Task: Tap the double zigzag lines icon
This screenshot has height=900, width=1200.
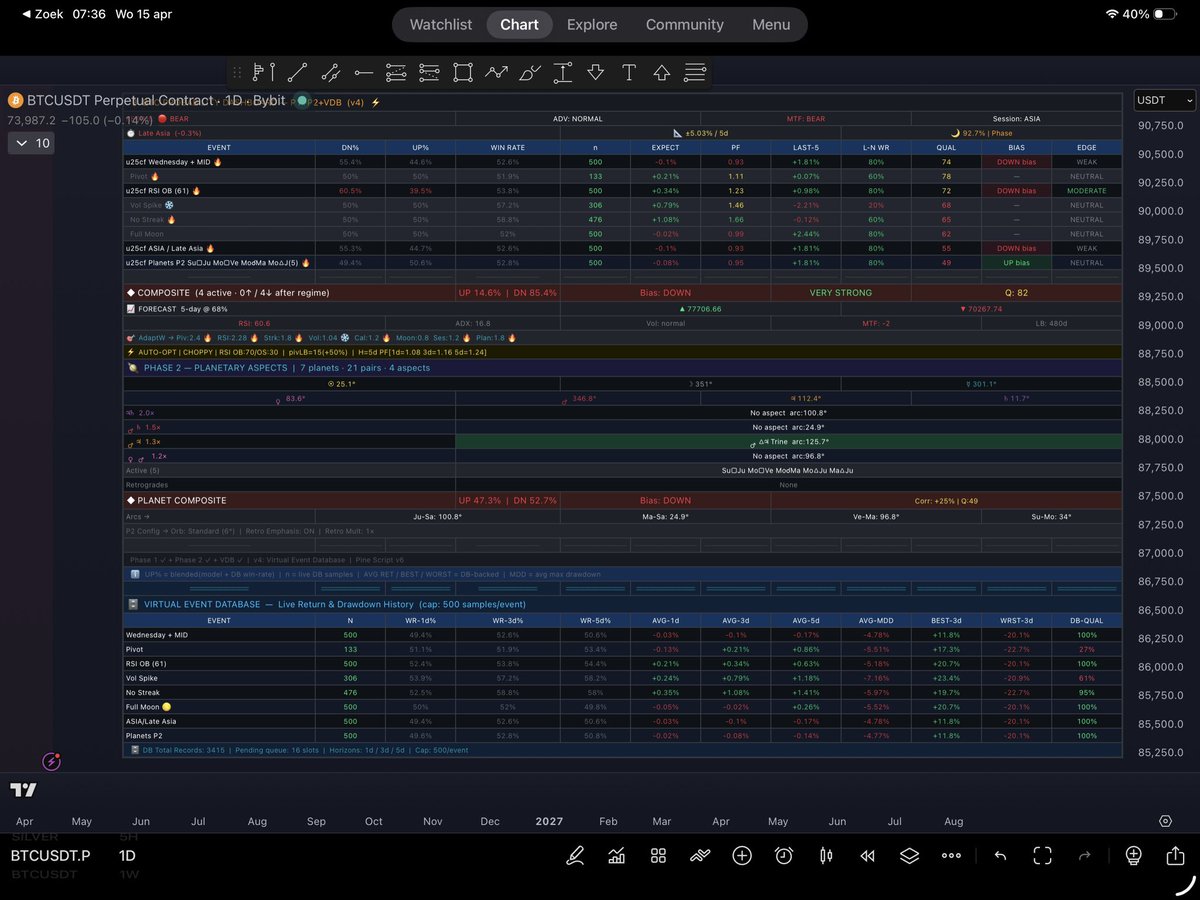Action: click(x=700, y=855)
